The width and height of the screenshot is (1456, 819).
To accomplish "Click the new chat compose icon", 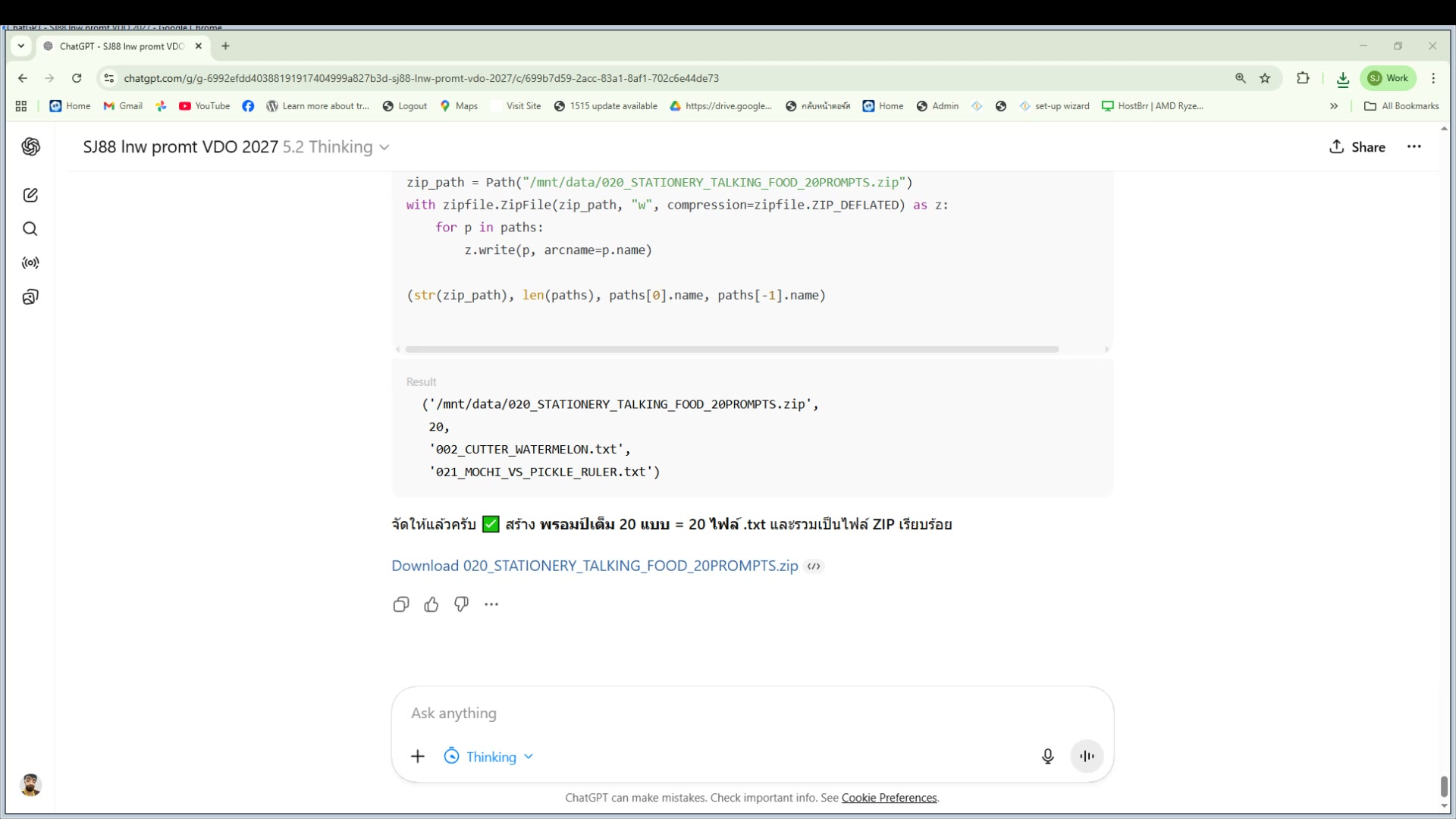I will click(30, 195).
